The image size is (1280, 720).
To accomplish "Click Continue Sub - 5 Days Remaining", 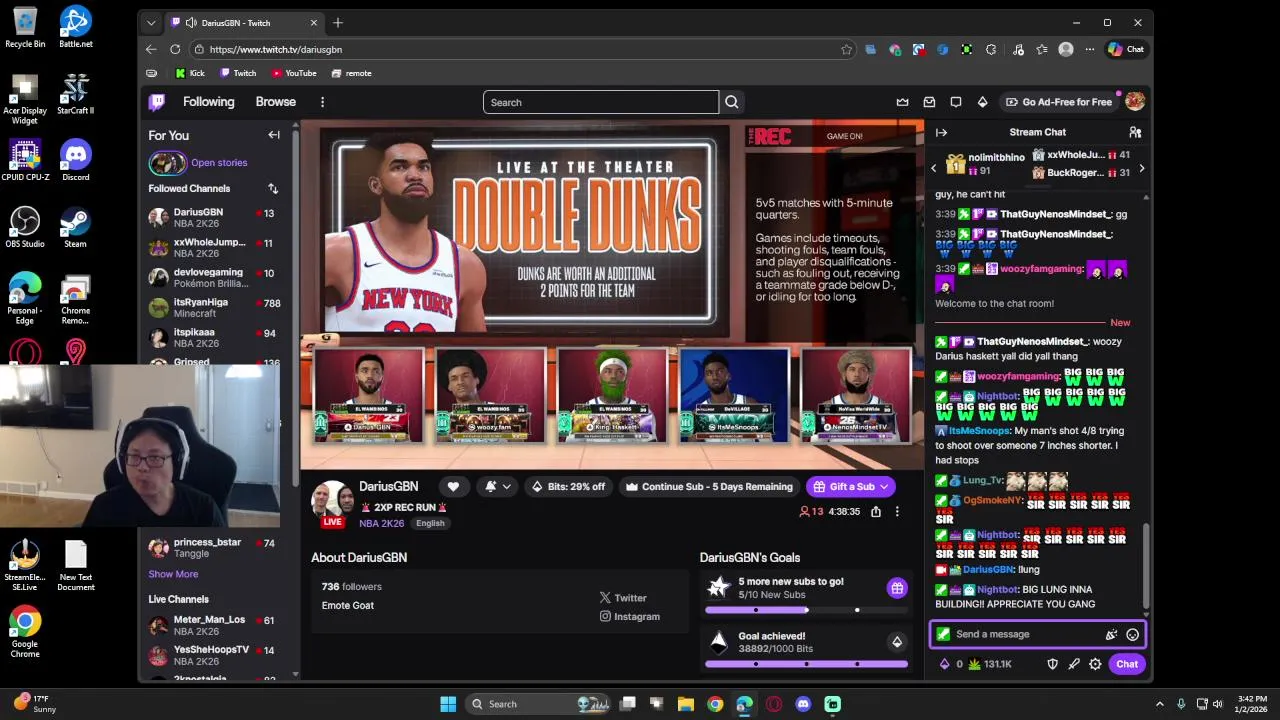I will [709, 487].
